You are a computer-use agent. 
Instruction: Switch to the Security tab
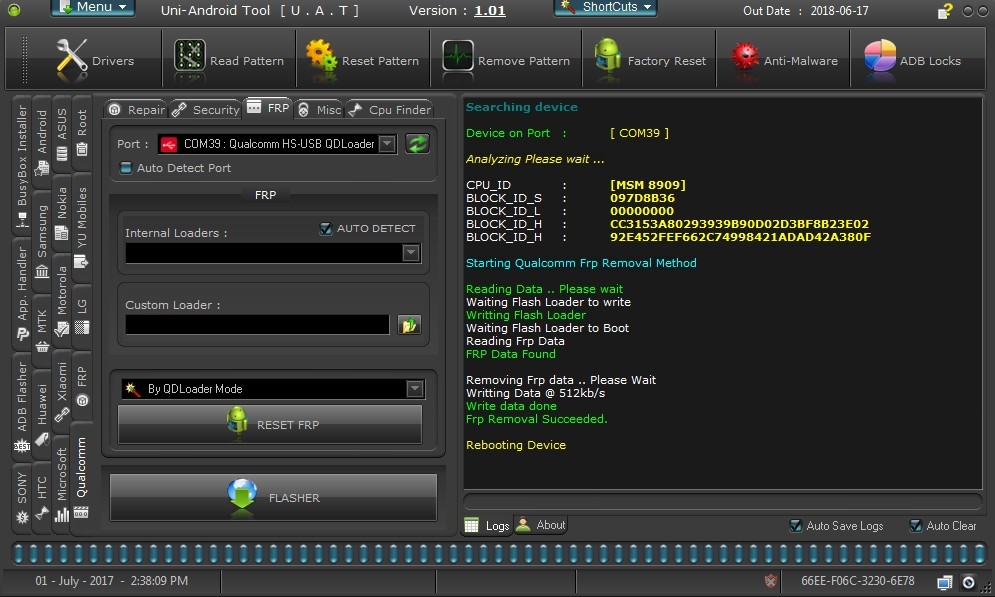click(206, 110)
